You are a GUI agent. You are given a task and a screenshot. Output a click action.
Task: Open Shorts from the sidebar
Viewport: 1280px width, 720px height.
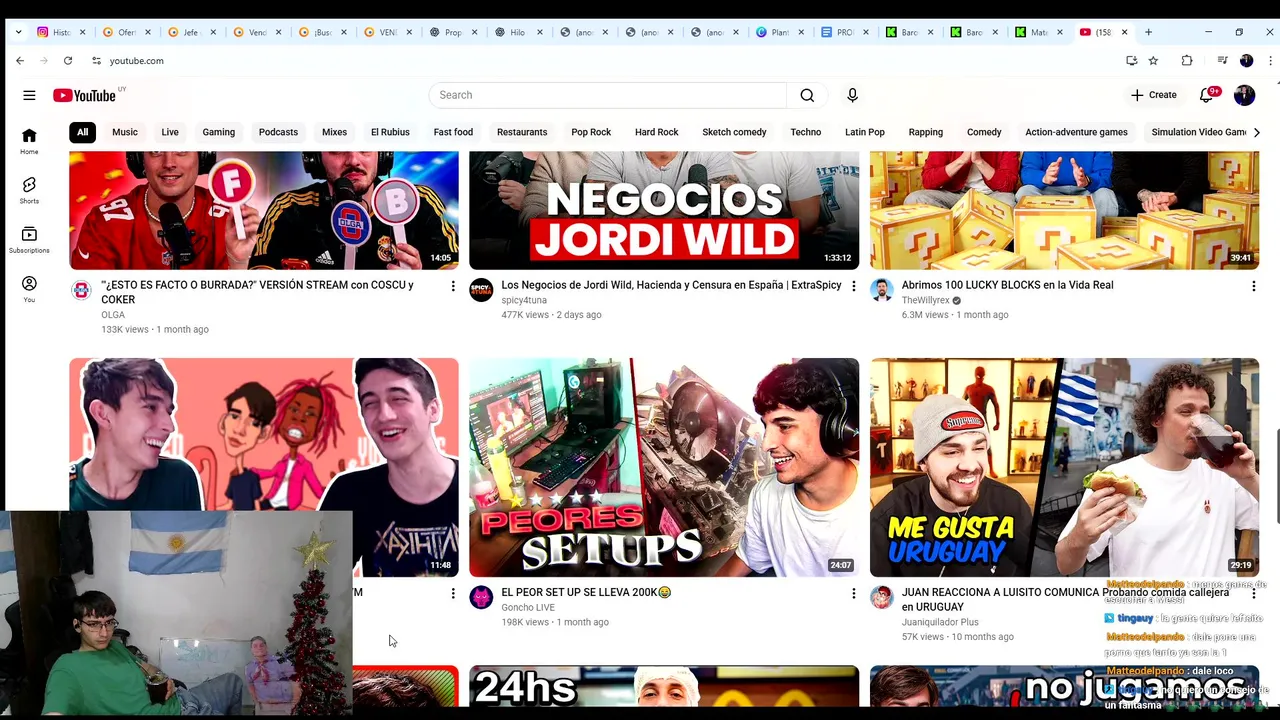[x=29, y=190]
